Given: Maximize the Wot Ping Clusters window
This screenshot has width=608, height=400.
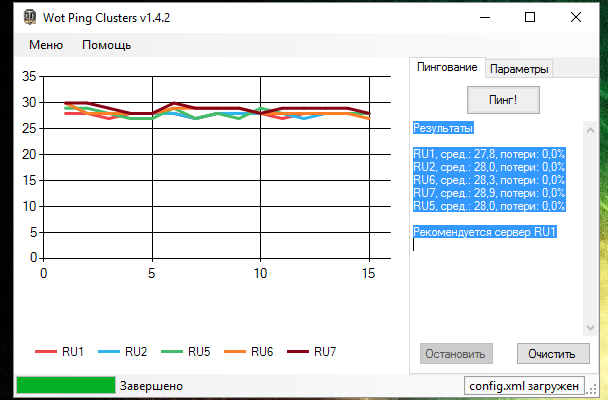Looking at the screenshot, I should (x=530, y=17).
